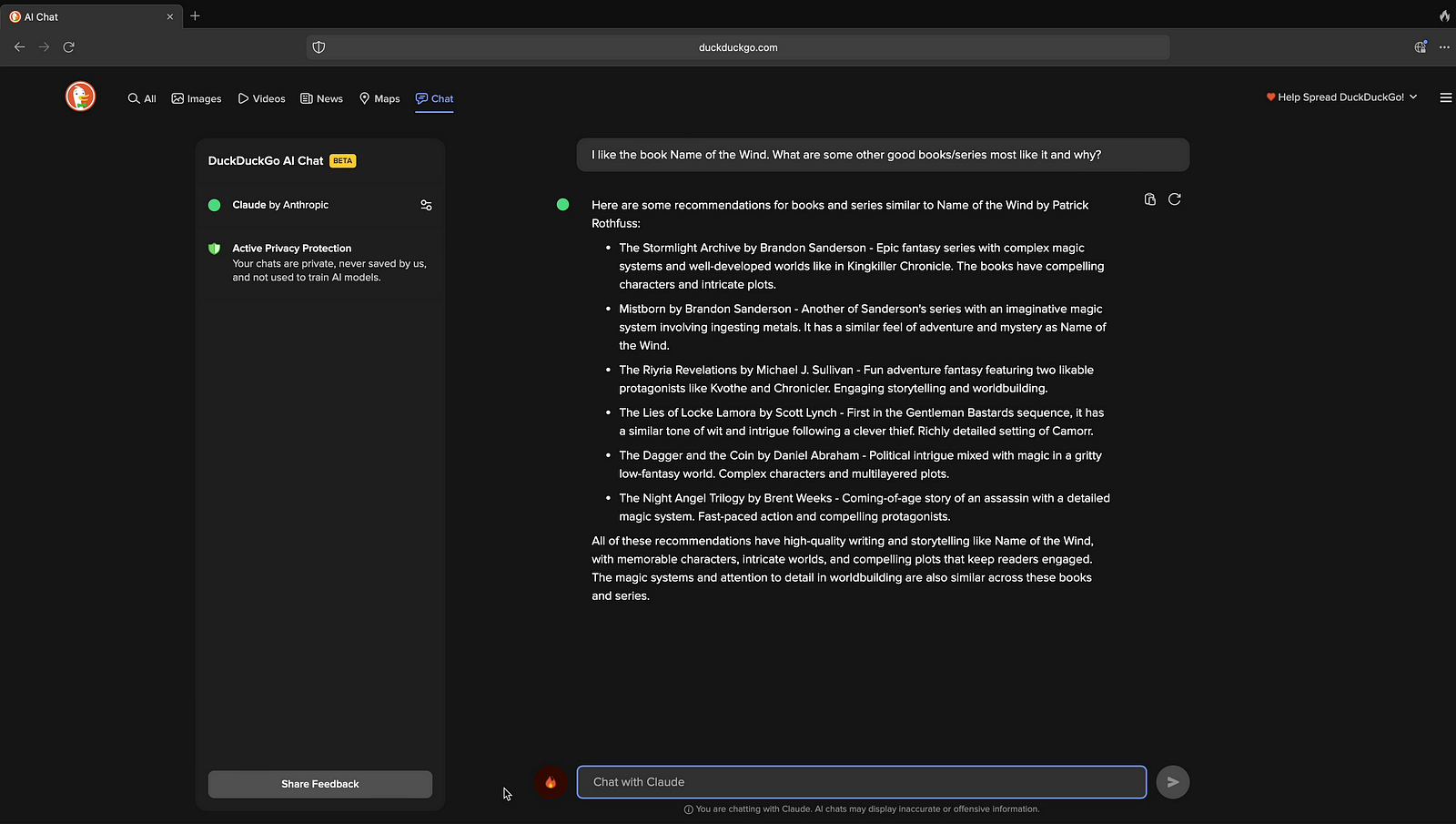Screen dimensions: 1456x824
Task: Regenerate the response with the refresh icon
Action: (x=1175, y=199)
